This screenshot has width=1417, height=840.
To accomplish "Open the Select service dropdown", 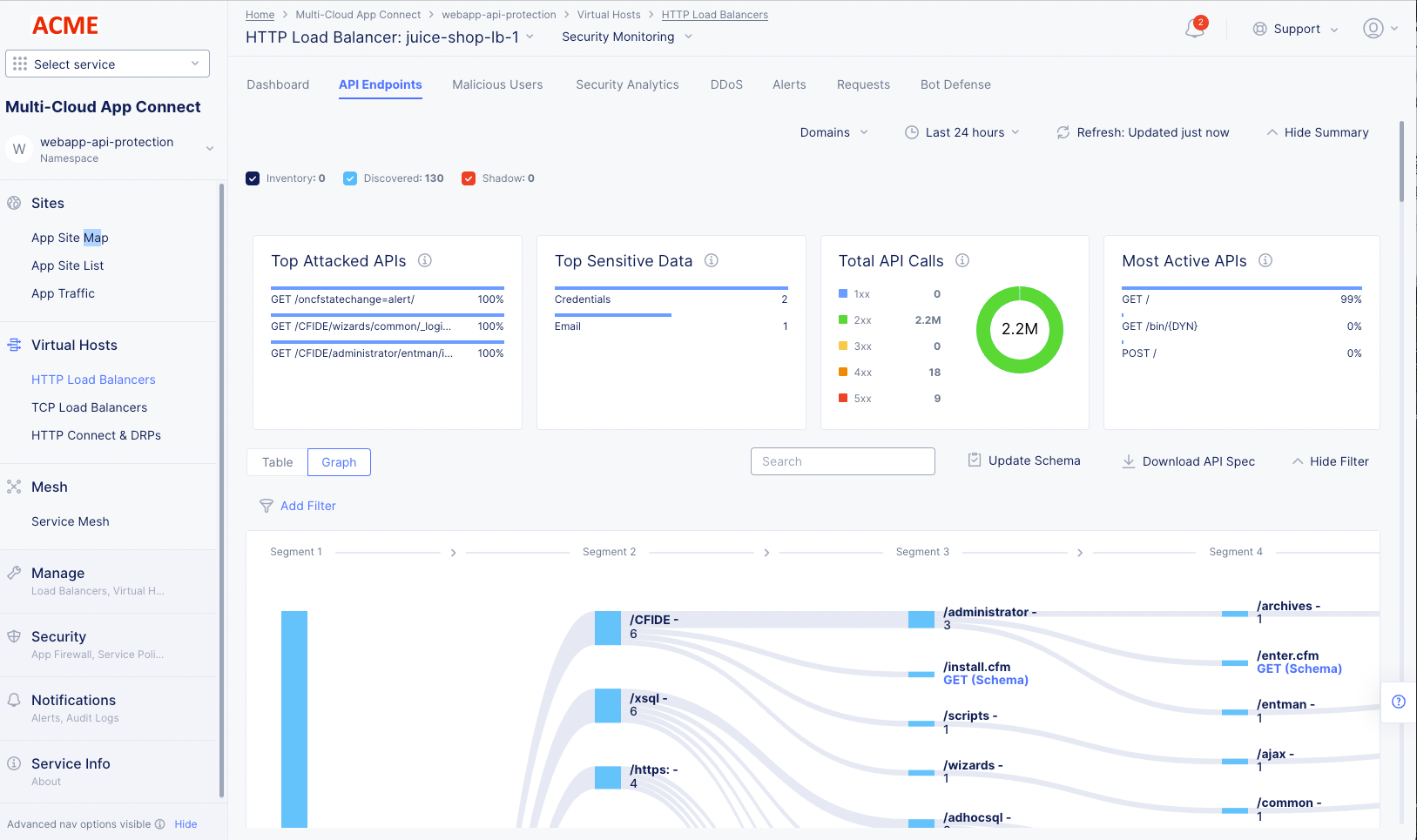I will (x=107, y=64).
